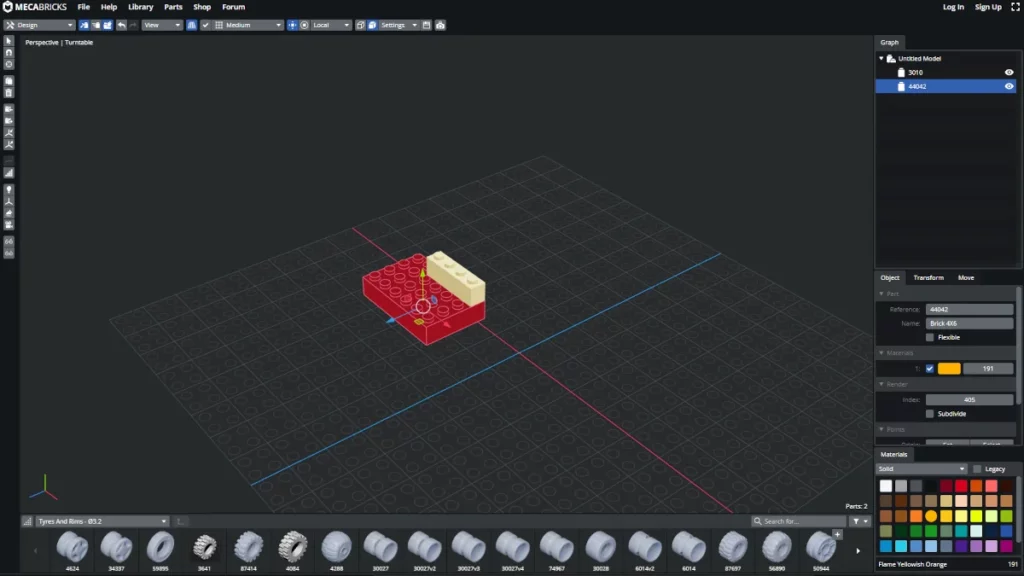Click the filter funnel icon in parts bar
This screenshot has width=1024, height=576.
coord(856,521)
